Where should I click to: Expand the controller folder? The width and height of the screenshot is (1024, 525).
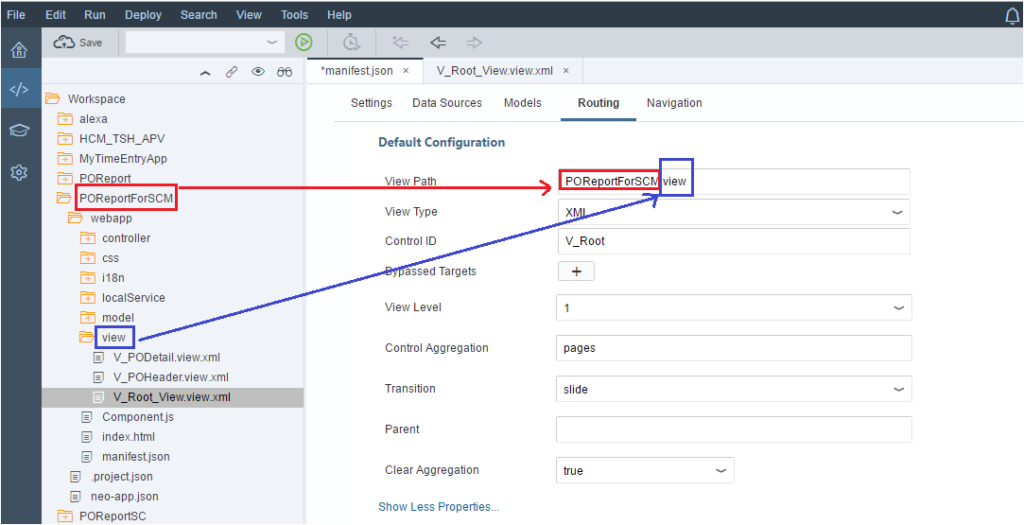click(x=87, y=238)
